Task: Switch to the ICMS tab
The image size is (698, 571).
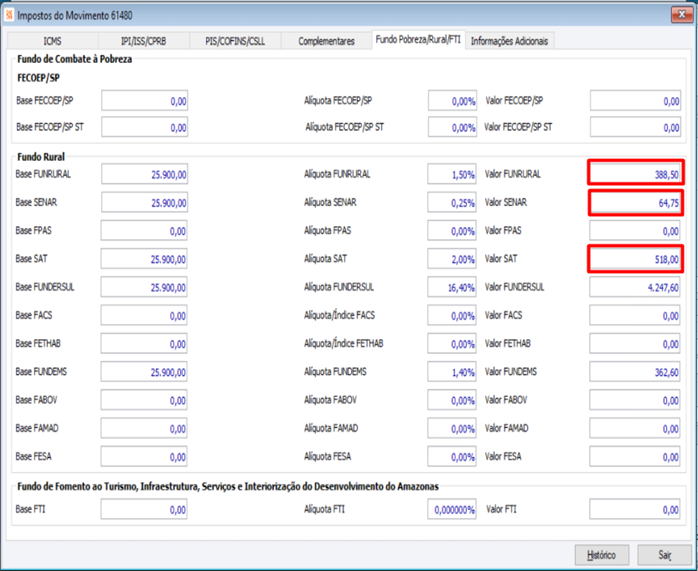Action: (53, 41)
